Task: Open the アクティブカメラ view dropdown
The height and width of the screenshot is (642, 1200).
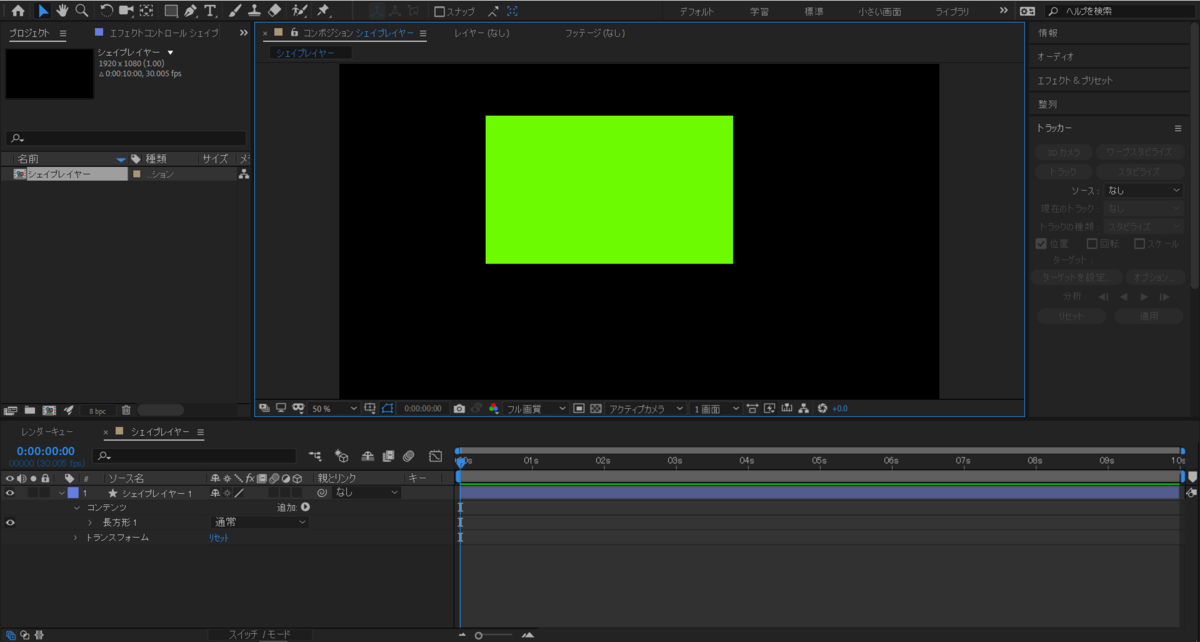Action: (x=646, y=408)
